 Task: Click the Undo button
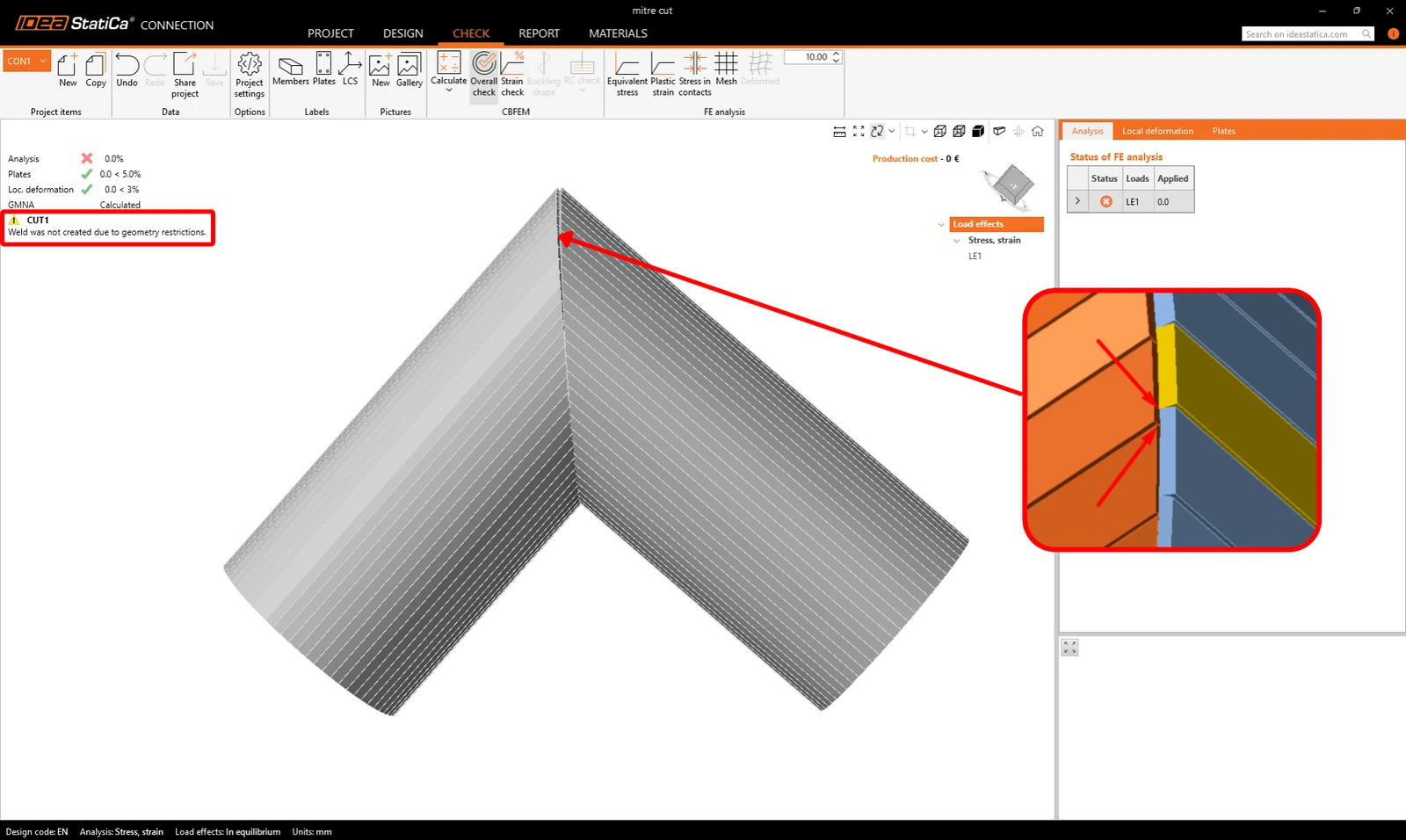pyautogui.click(x=127, y=70)
